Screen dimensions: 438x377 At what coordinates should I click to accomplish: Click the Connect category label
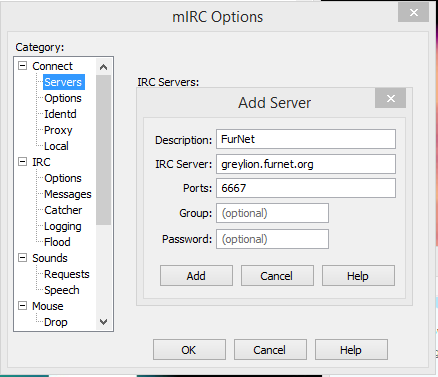click(52, 66)
